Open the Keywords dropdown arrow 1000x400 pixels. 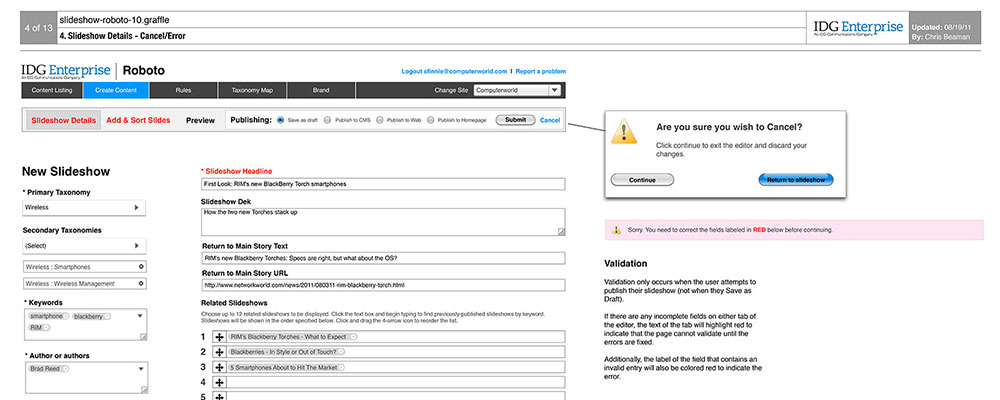tap(141, 316)
